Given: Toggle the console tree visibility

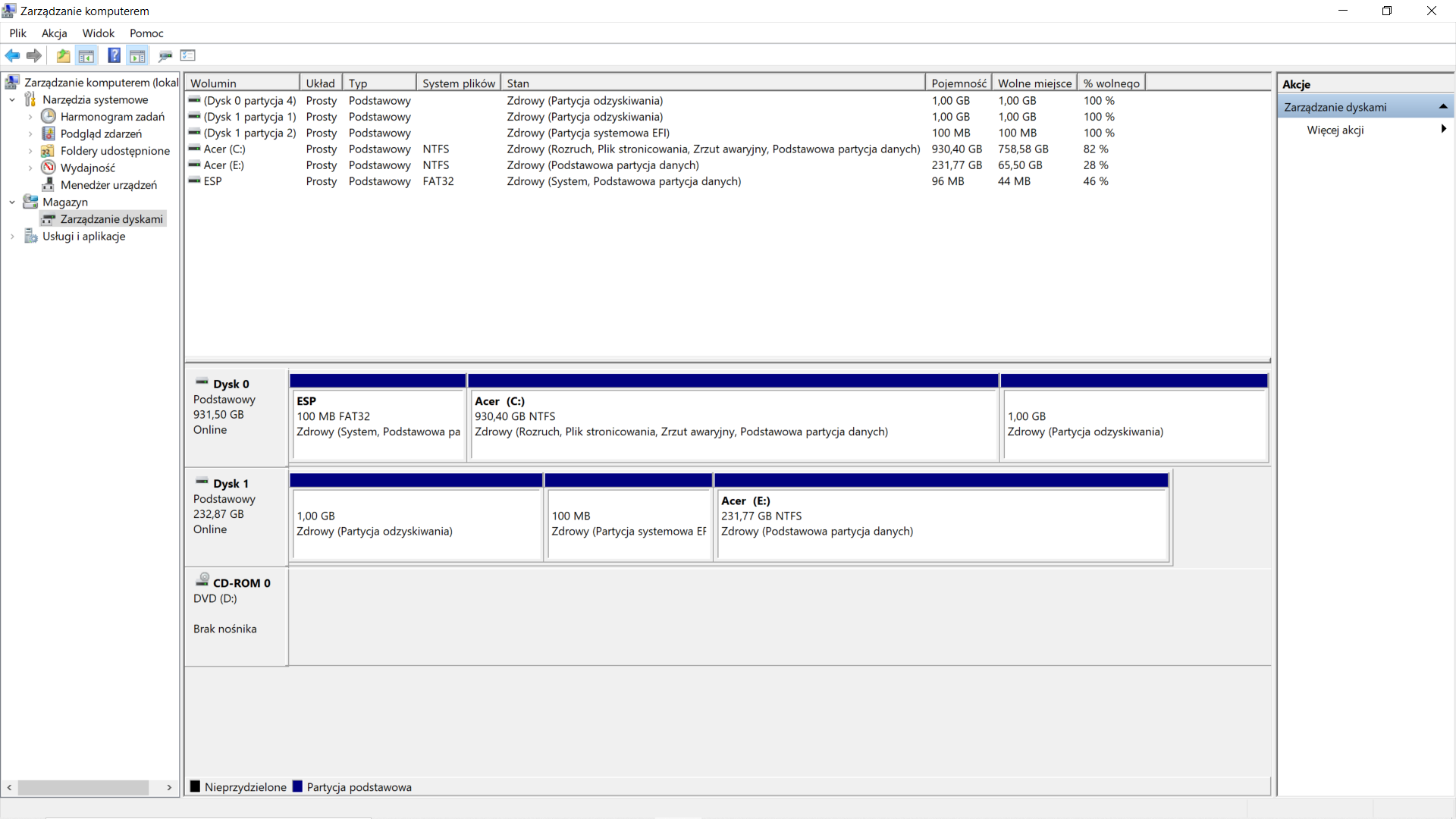Looking at the screenshot, I should coord(86,55).
